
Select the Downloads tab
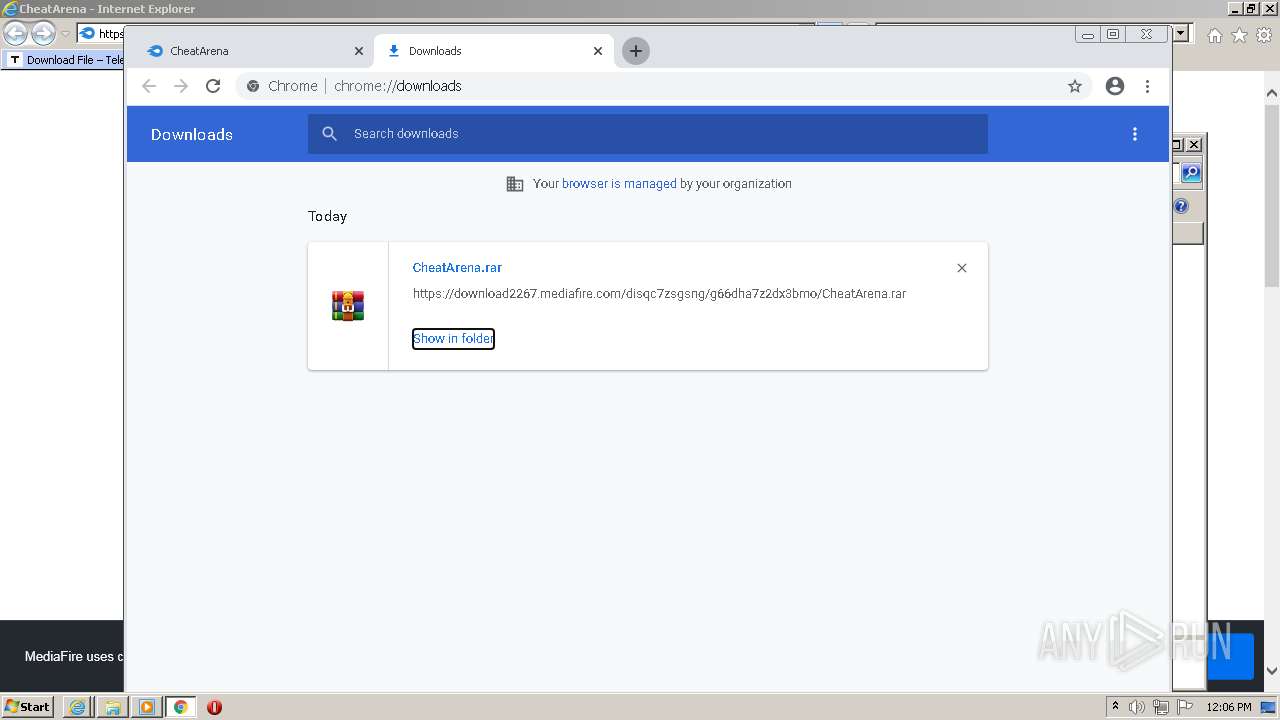tap(494, 51)
